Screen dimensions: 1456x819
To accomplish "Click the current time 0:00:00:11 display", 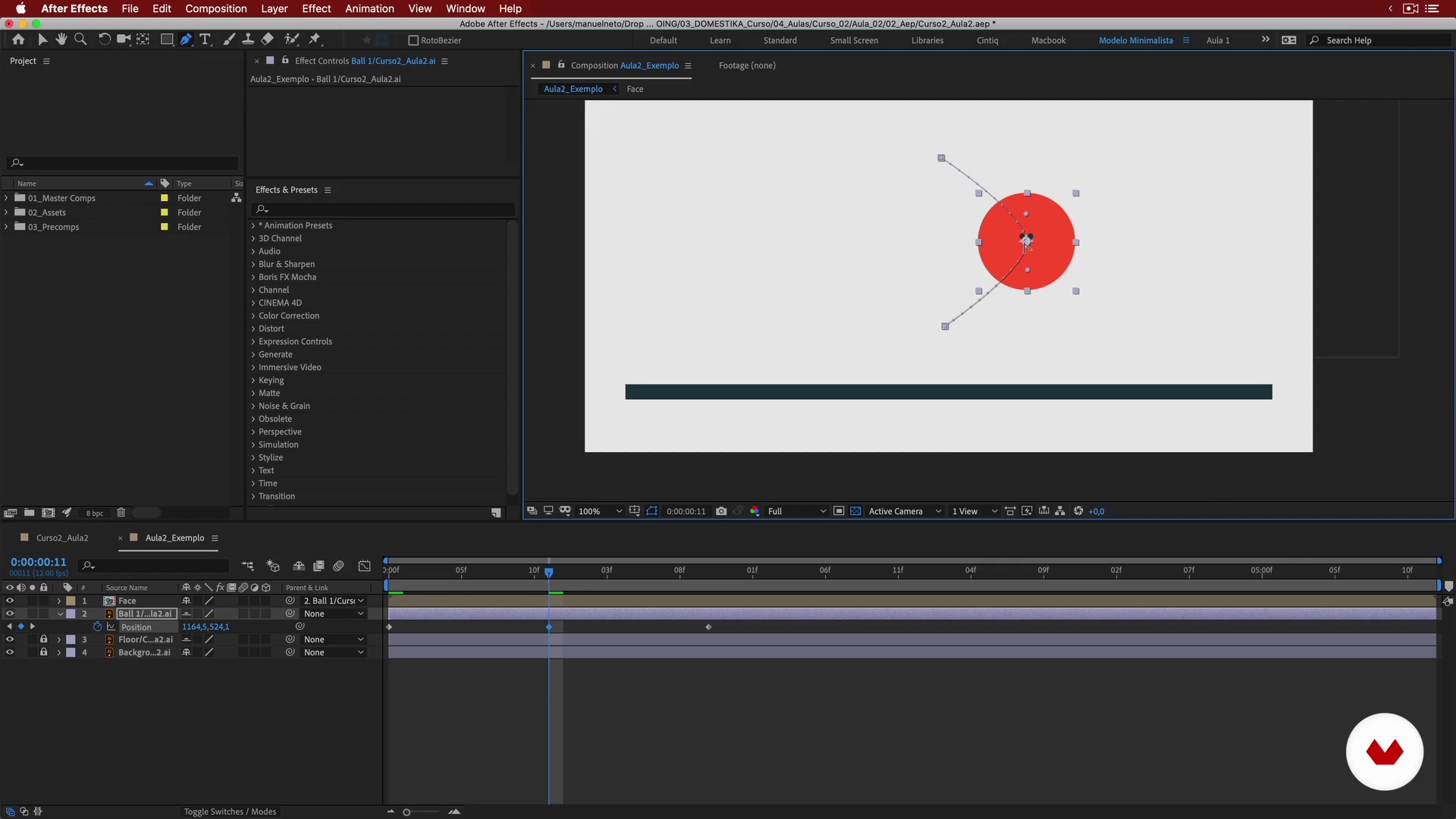I will click(39, 562).
